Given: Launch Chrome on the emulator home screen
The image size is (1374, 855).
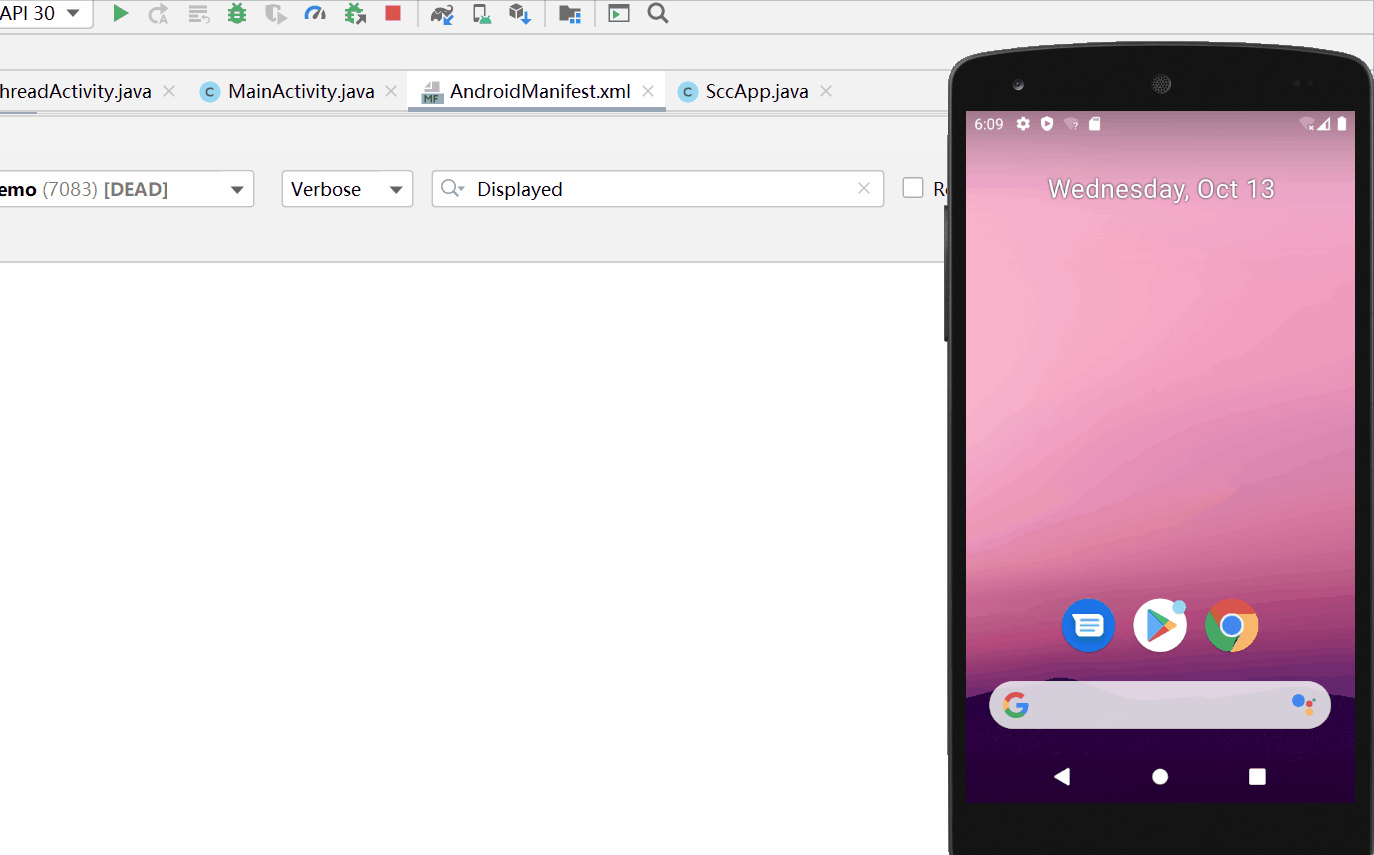Looking at the screenshot, I should tap(1232, 626).
